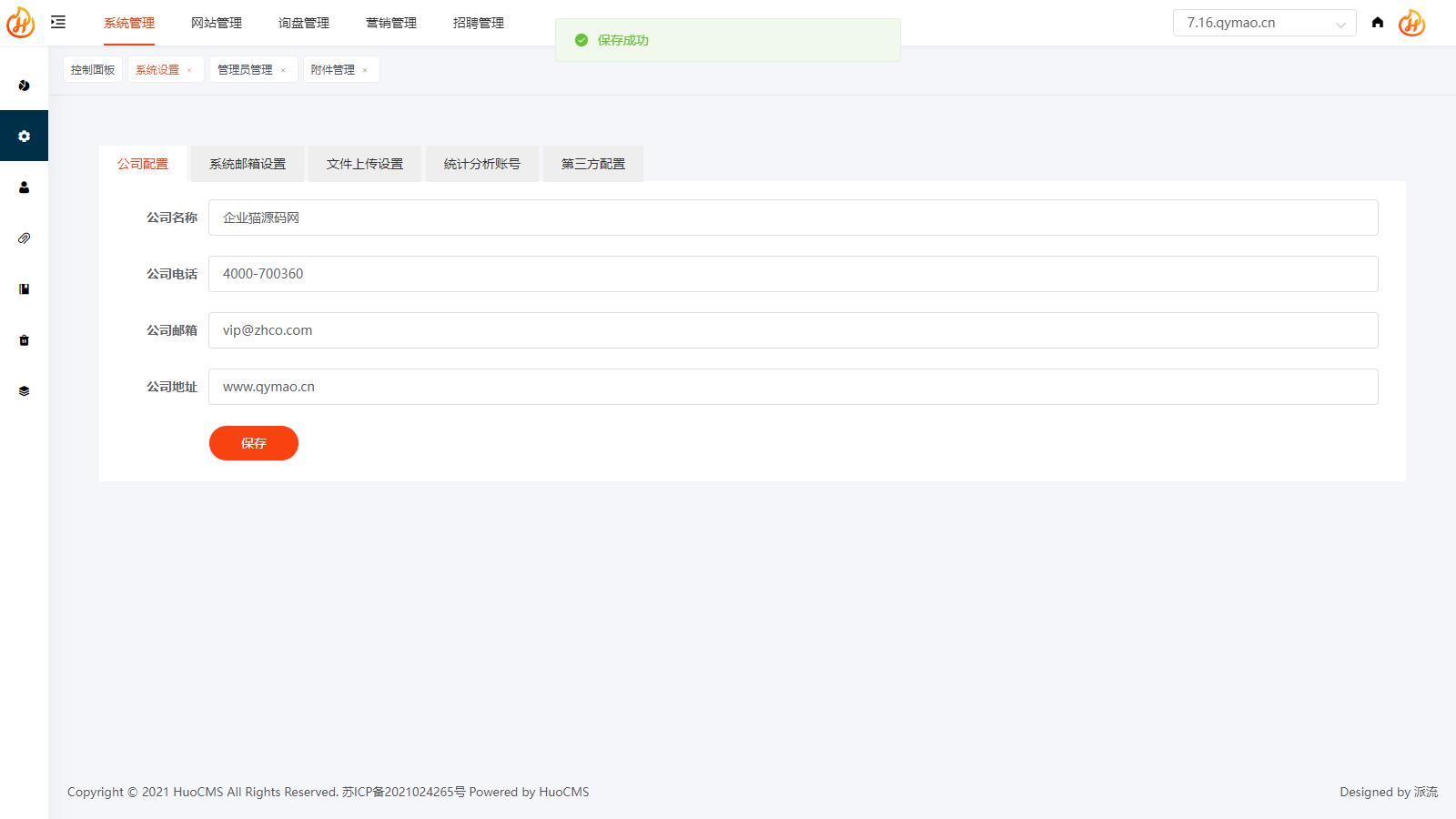Open the 控制面板 page tab
The image size is (1456, 819).
click(93, 70)
